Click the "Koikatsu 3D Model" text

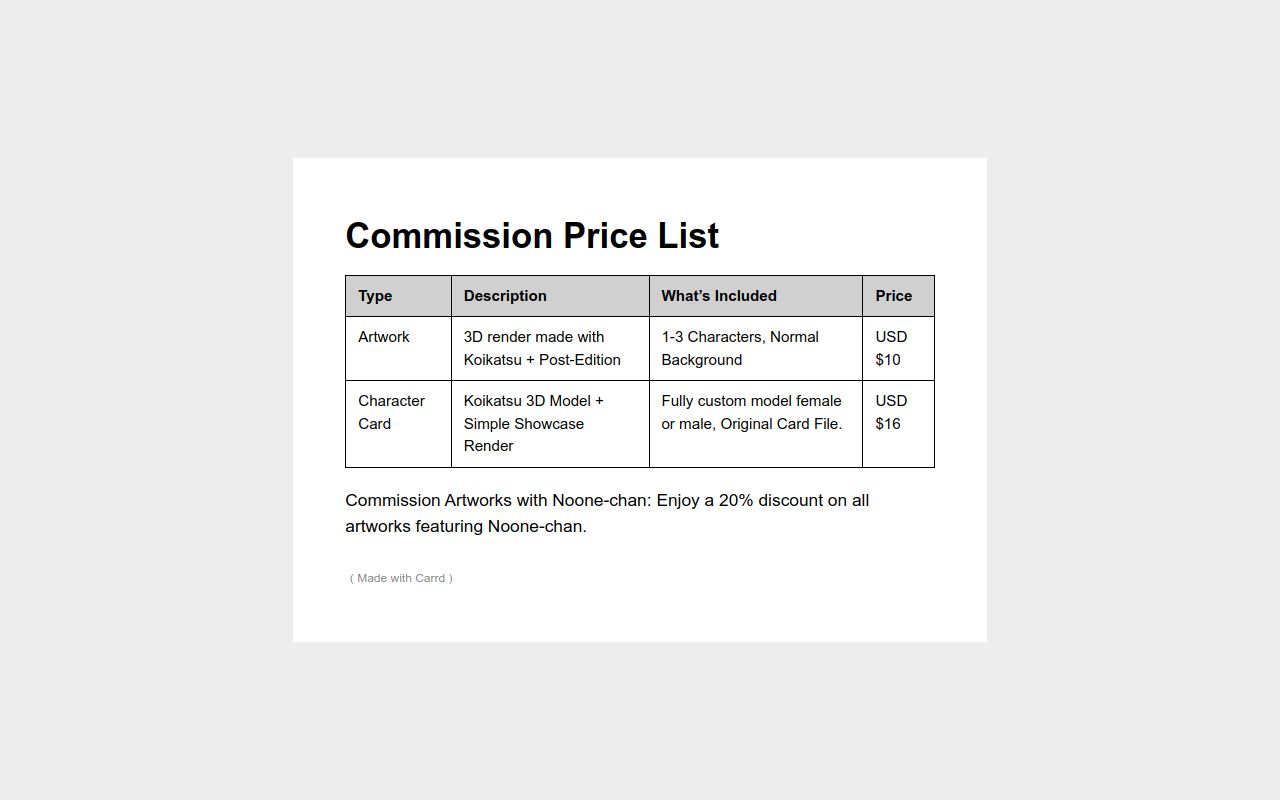click(x=528, y=401)
